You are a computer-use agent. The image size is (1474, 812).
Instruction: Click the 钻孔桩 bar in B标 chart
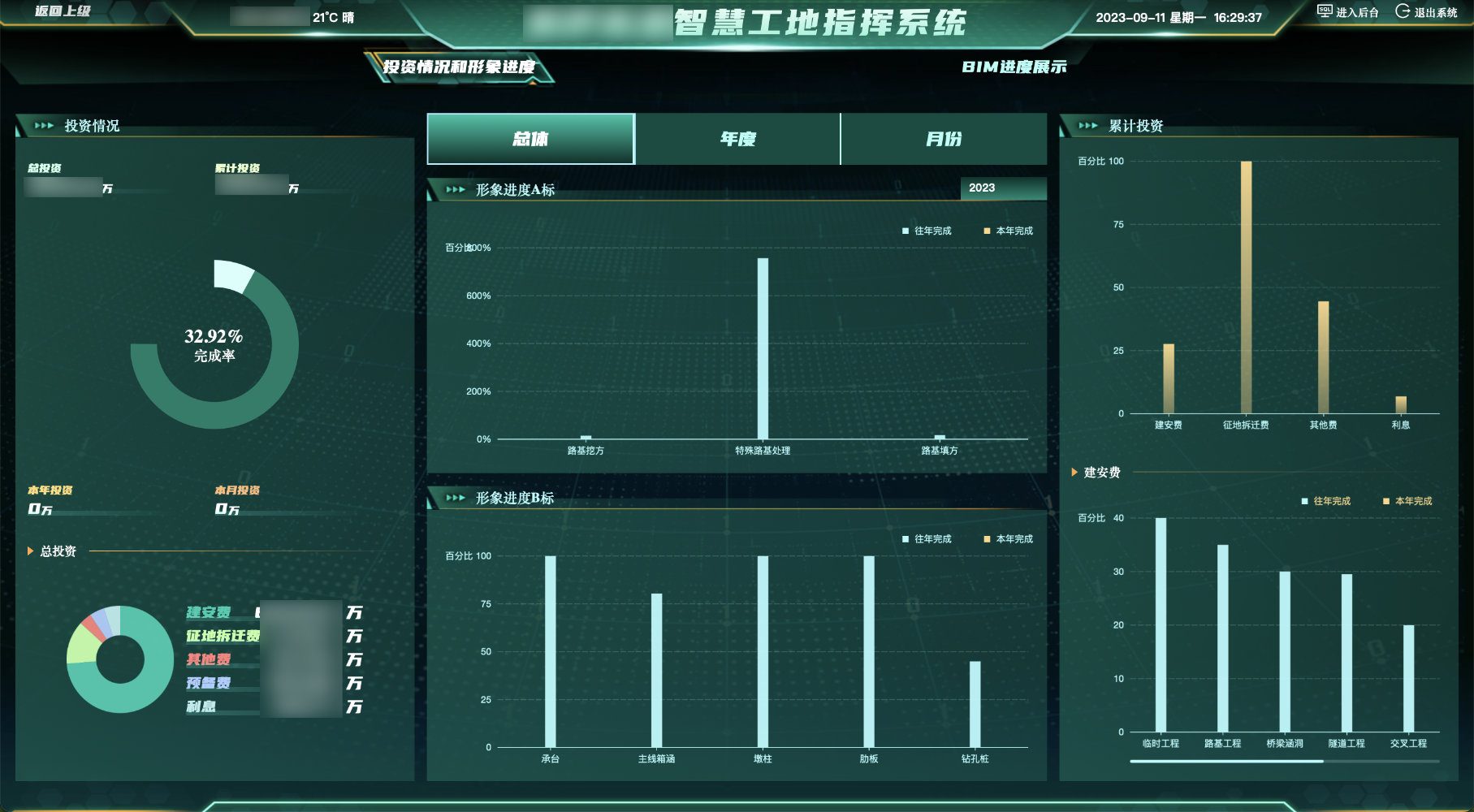tap(975, 704)
